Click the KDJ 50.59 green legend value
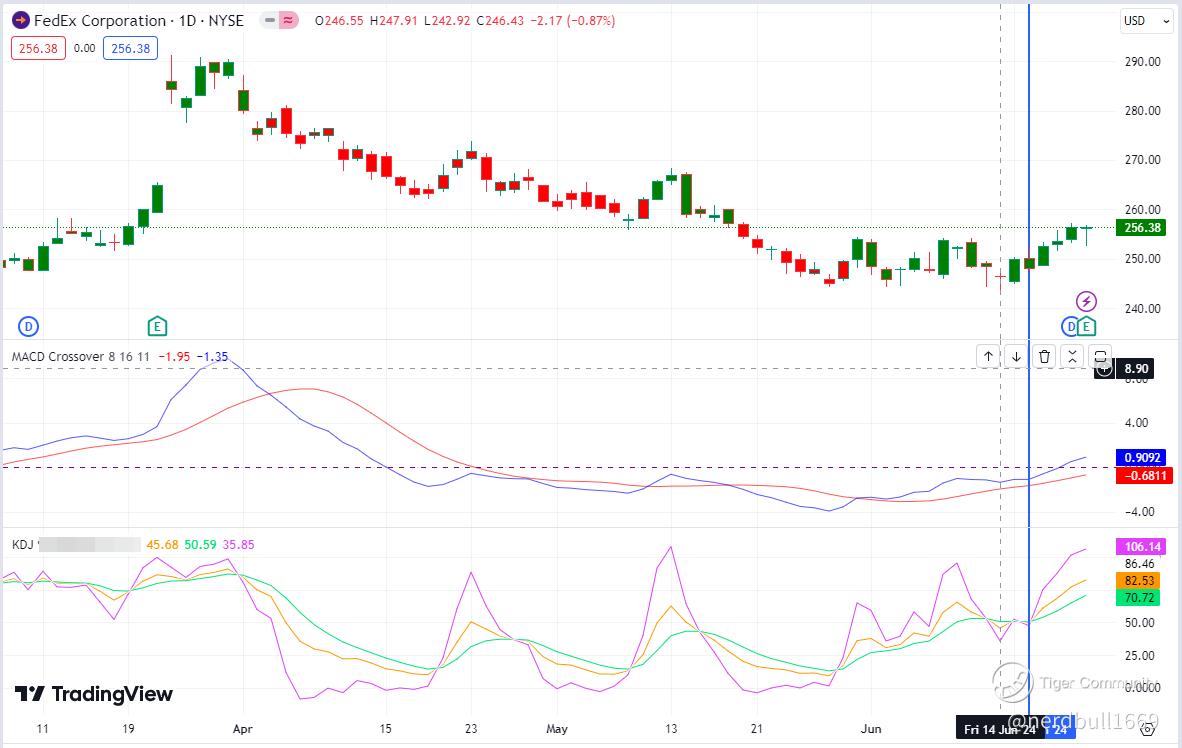The height and width of the screenshot is (748, 1182). click(x=200, y=544)
